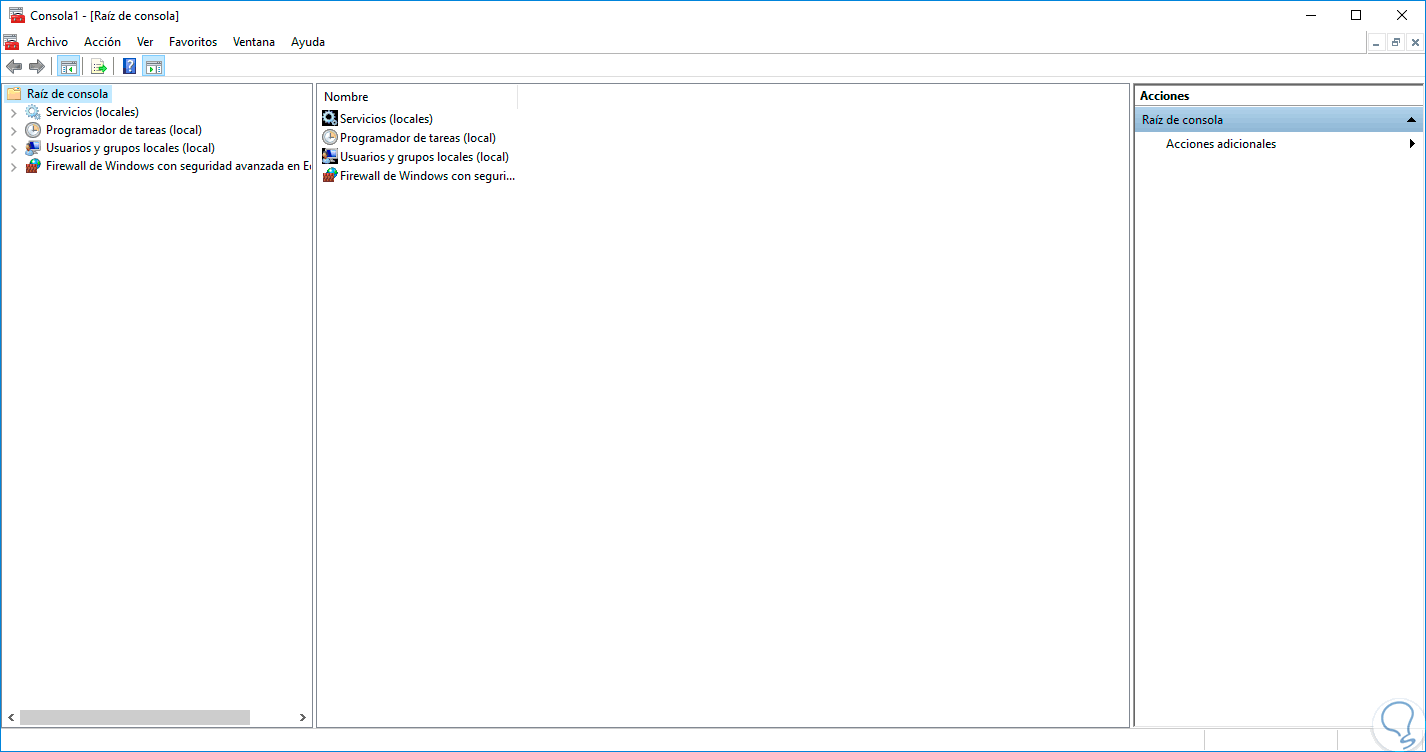
Task: Click the Firewall brick-wall icon in the tree
Action: point(33,166)
